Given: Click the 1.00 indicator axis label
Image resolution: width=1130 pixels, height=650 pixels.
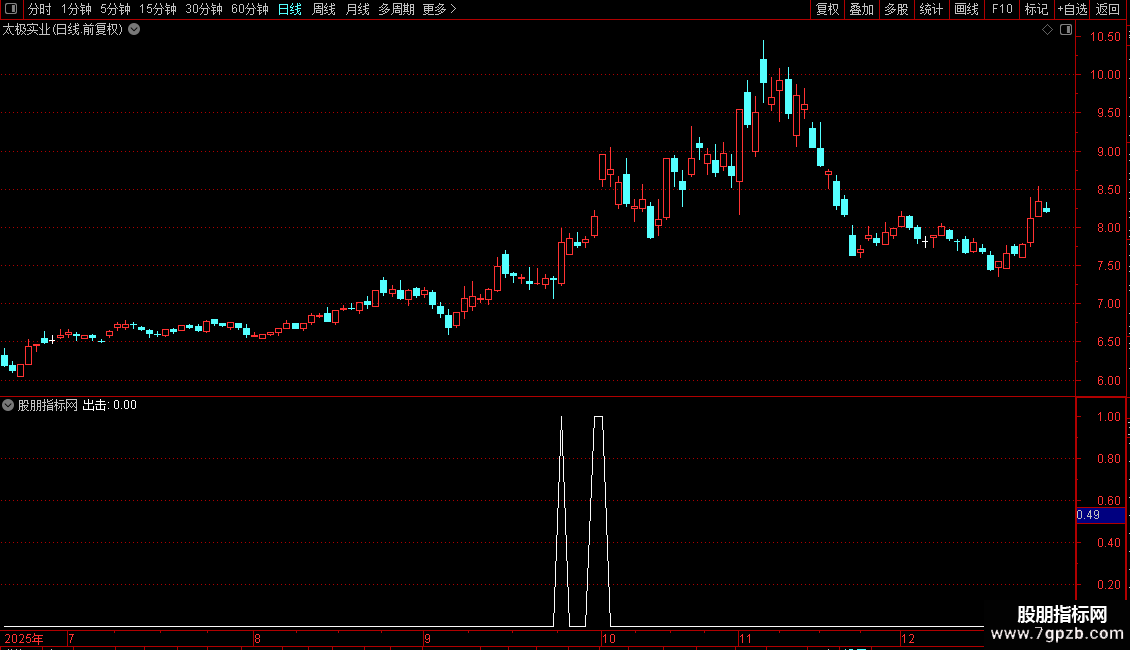Looking at the screenshot, I should [1108, 417].
